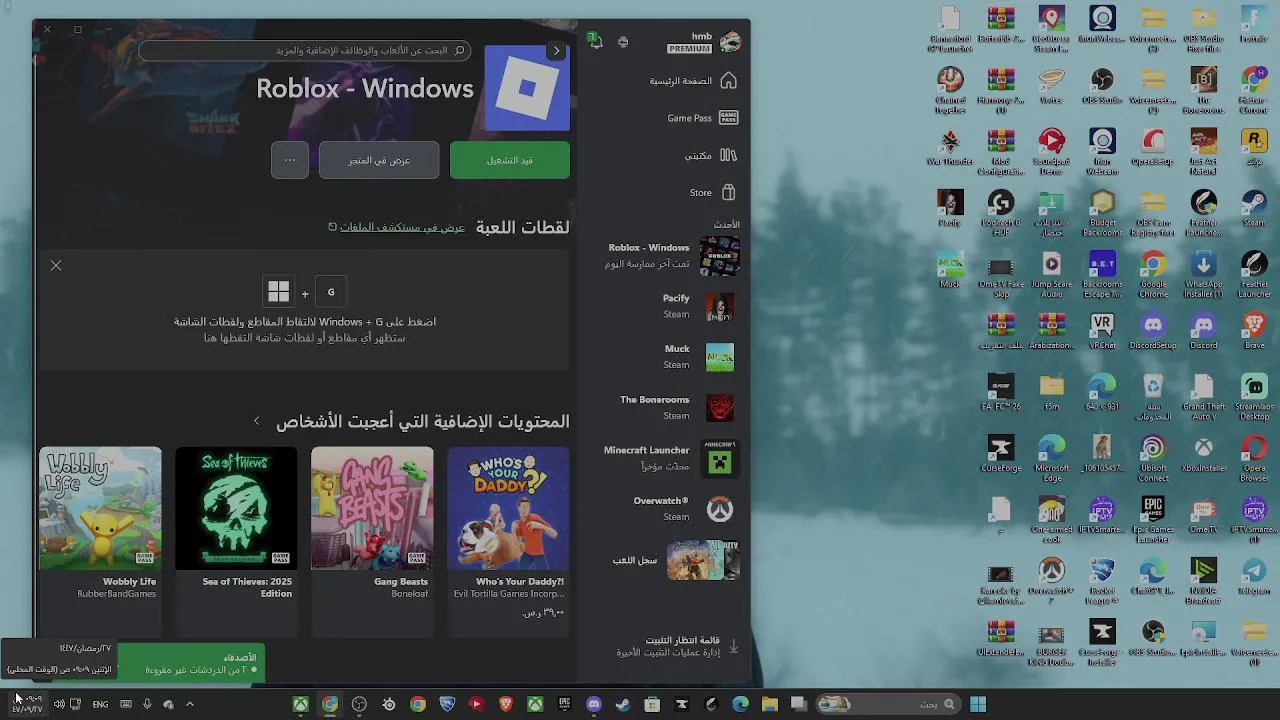1280x720 pixels.
Task: Select Roblox - Windows in recent list
Action: tap(672, 255)
